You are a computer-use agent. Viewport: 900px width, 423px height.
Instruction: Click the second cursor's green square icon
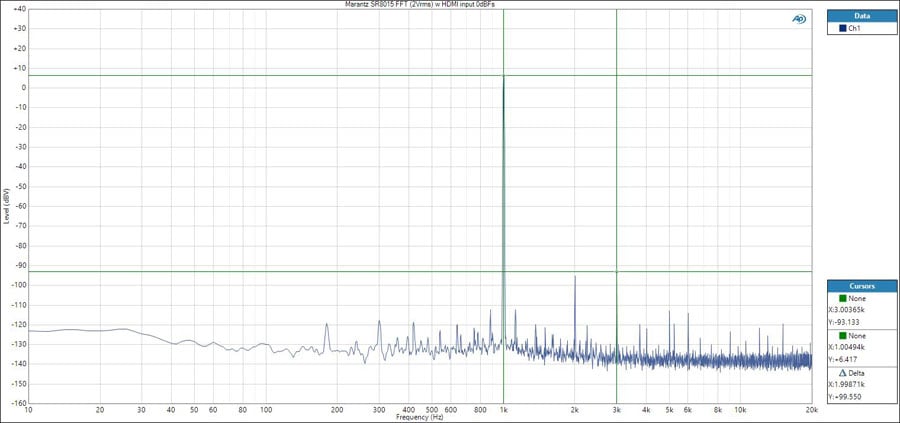click(842, 336)
